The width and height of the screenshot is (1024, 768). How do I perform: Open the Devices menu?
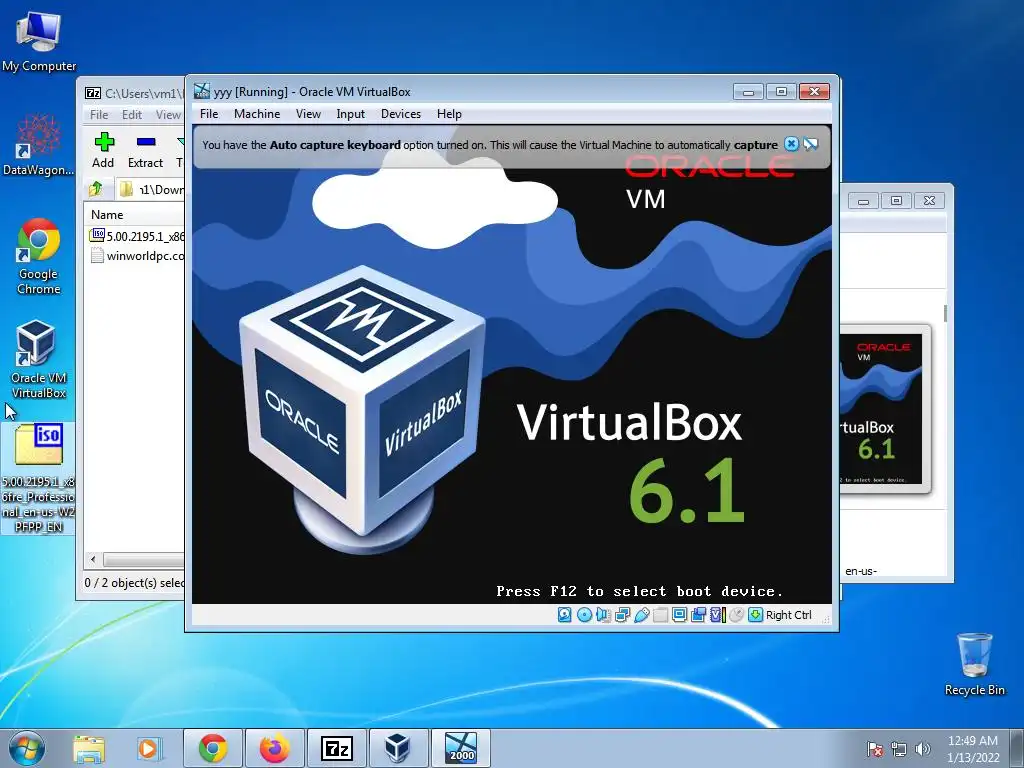click(401, 114)
